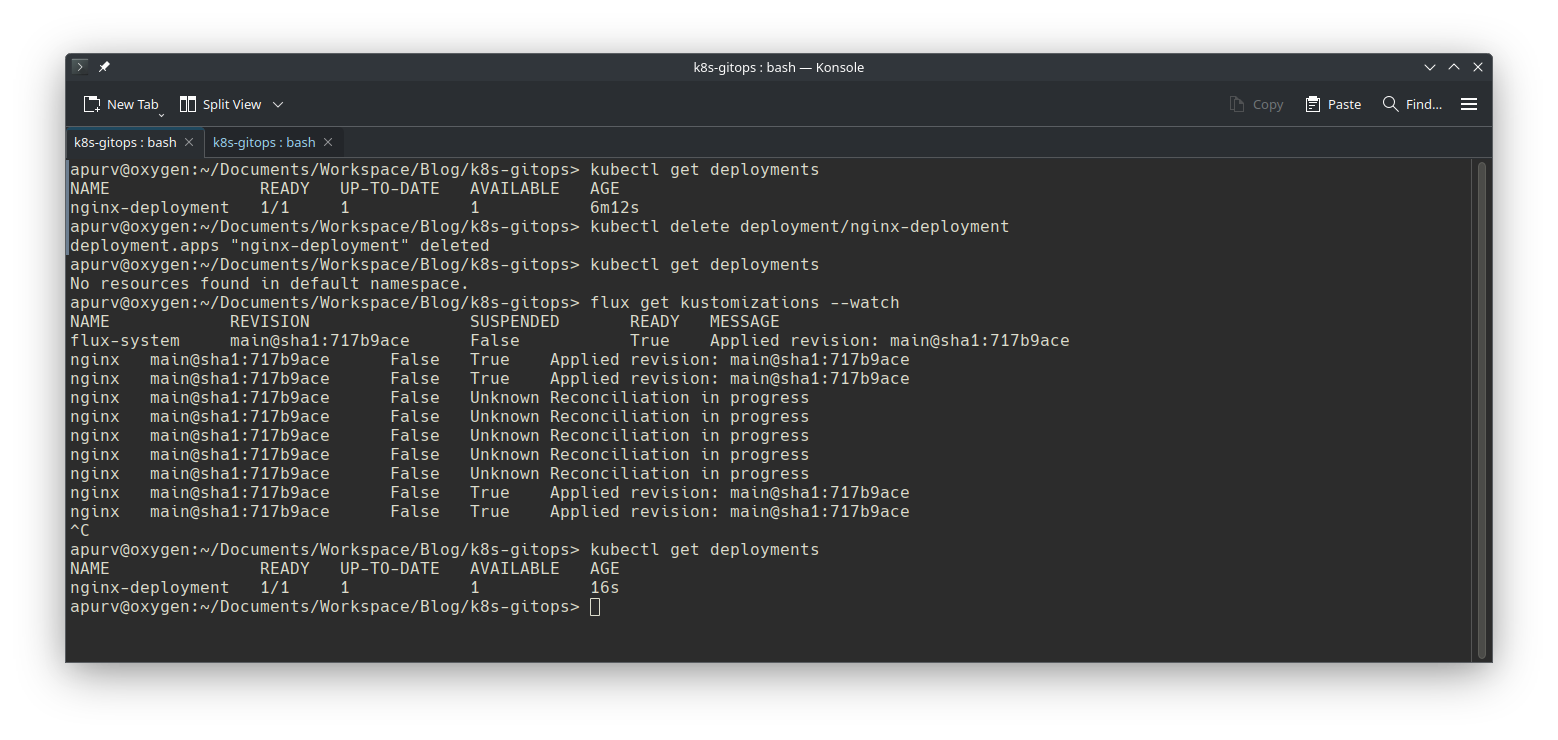The height and width of the screenshot is (740, 1558).
Task: Expand the Split View chevron dropdown
Action: pyautogui.click(x=278, y=104)
